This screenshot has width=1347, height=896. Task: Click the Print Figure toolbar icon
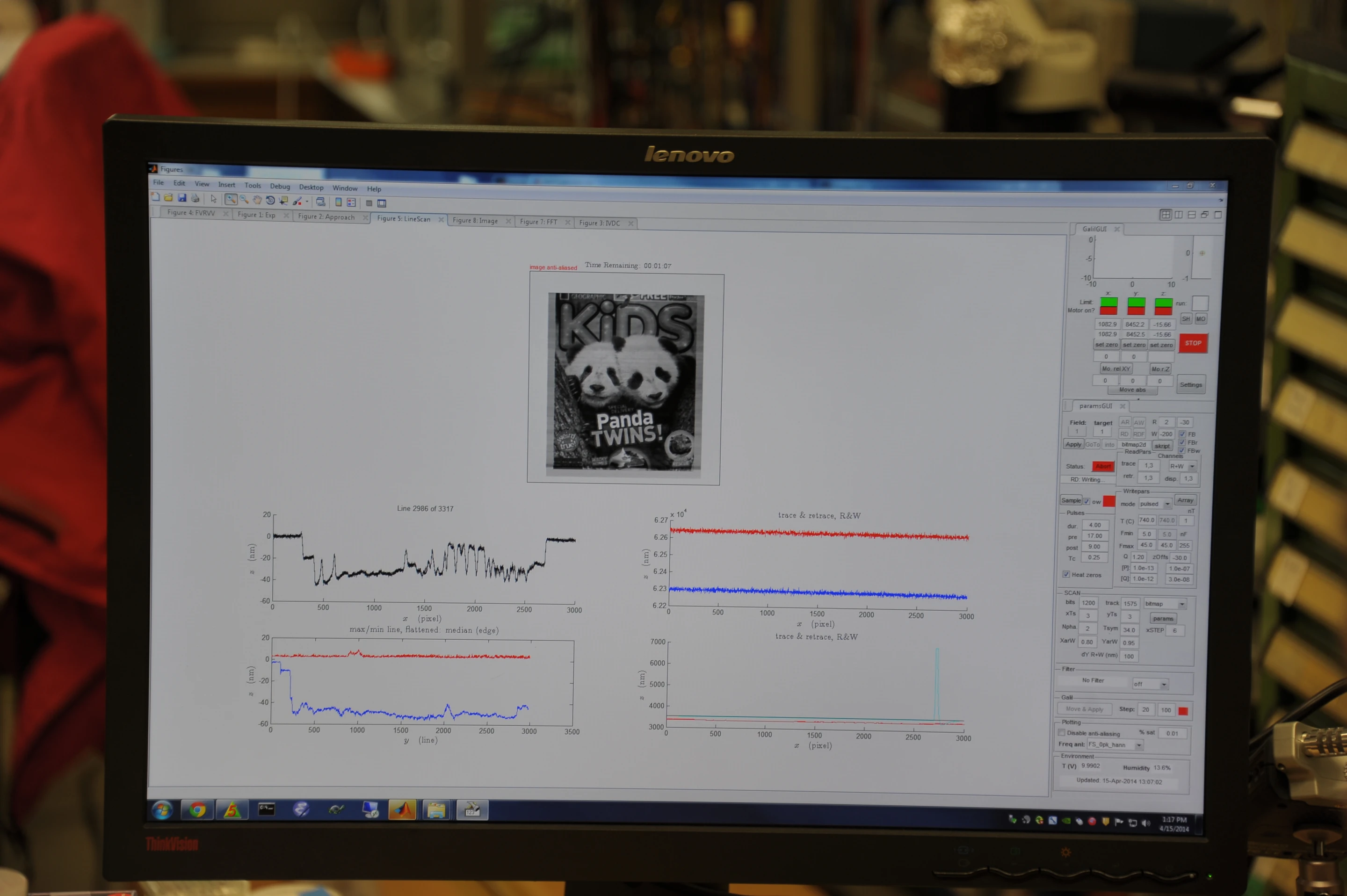click(196, 198)
